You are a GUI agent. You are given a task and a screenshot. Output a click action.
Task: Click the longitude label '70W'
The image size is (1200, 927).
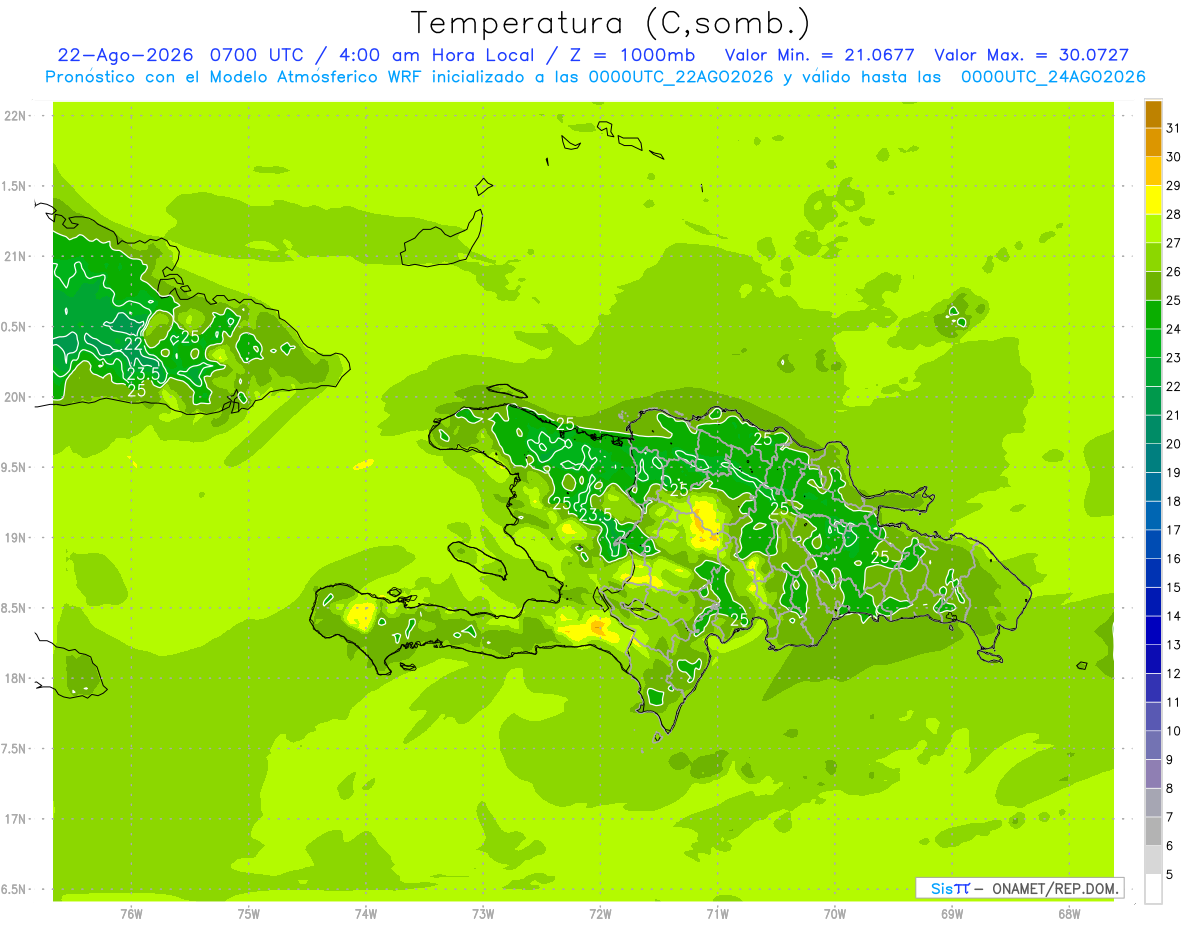click(x=835, y=915)
